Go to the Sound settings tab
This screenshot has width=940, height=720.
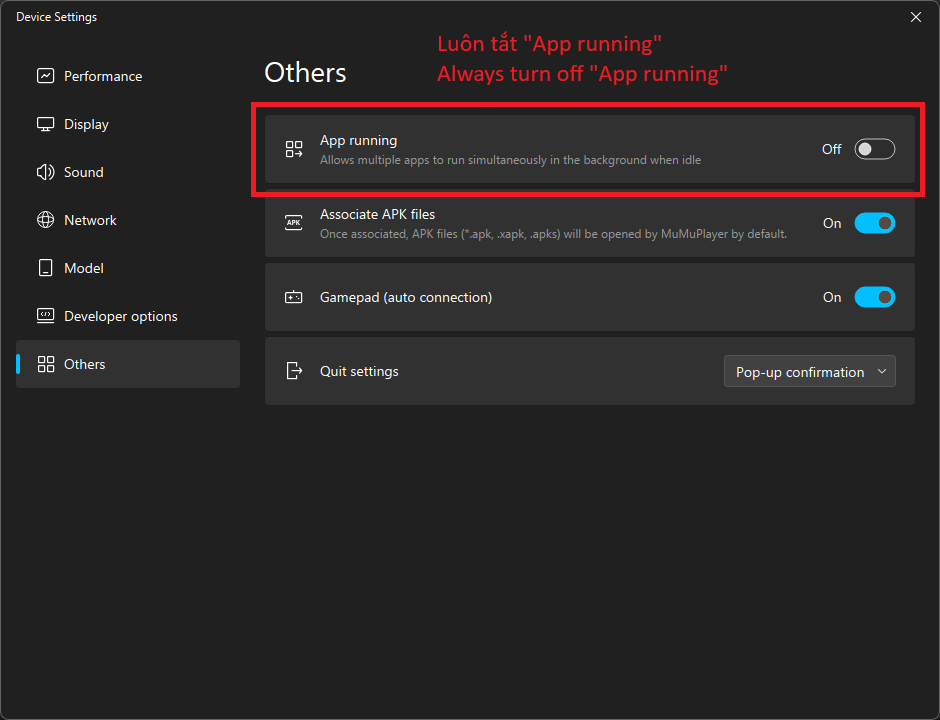tap(128, 172)
